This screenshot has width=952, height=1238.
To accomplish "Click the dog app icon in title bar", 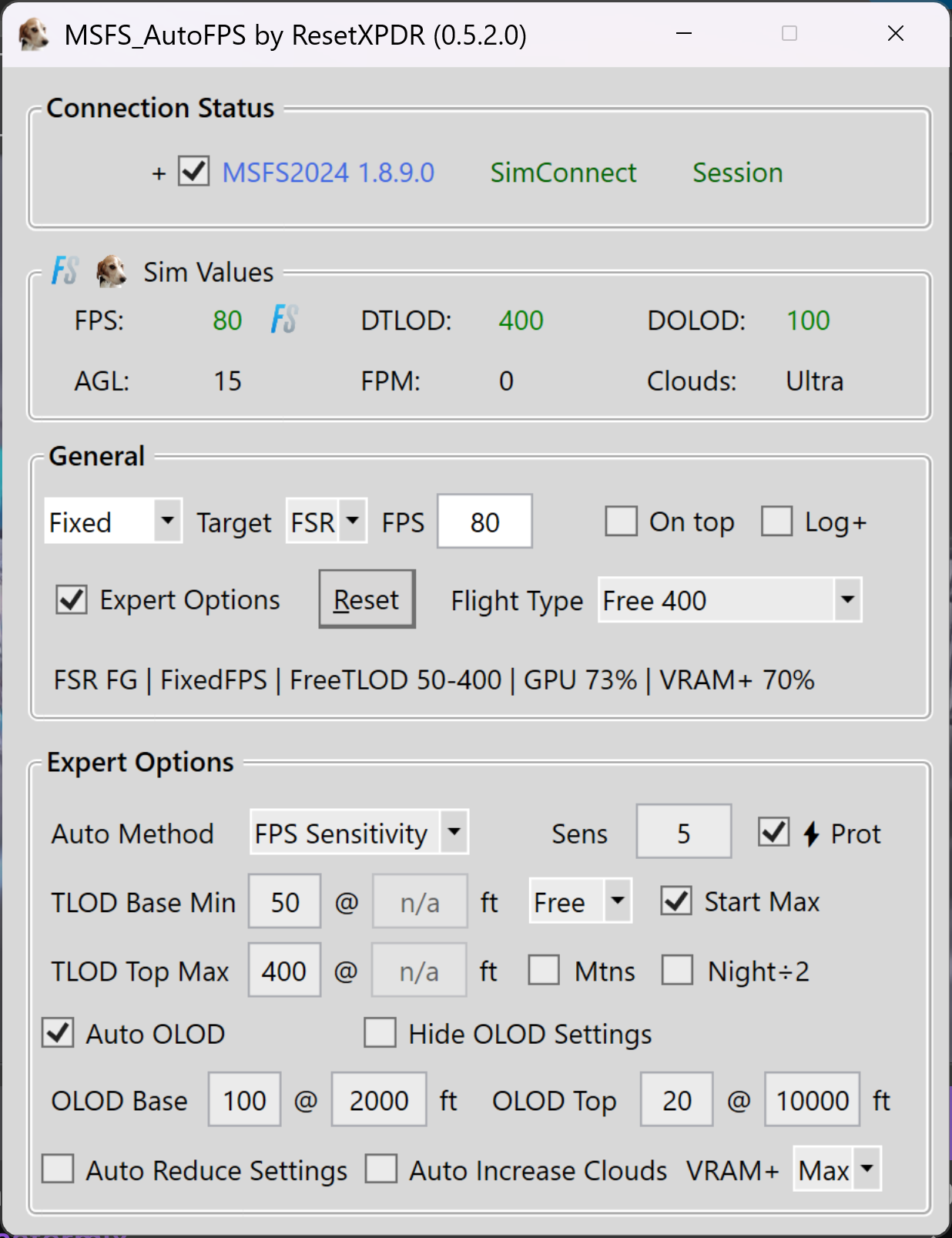I will point(33,35).
